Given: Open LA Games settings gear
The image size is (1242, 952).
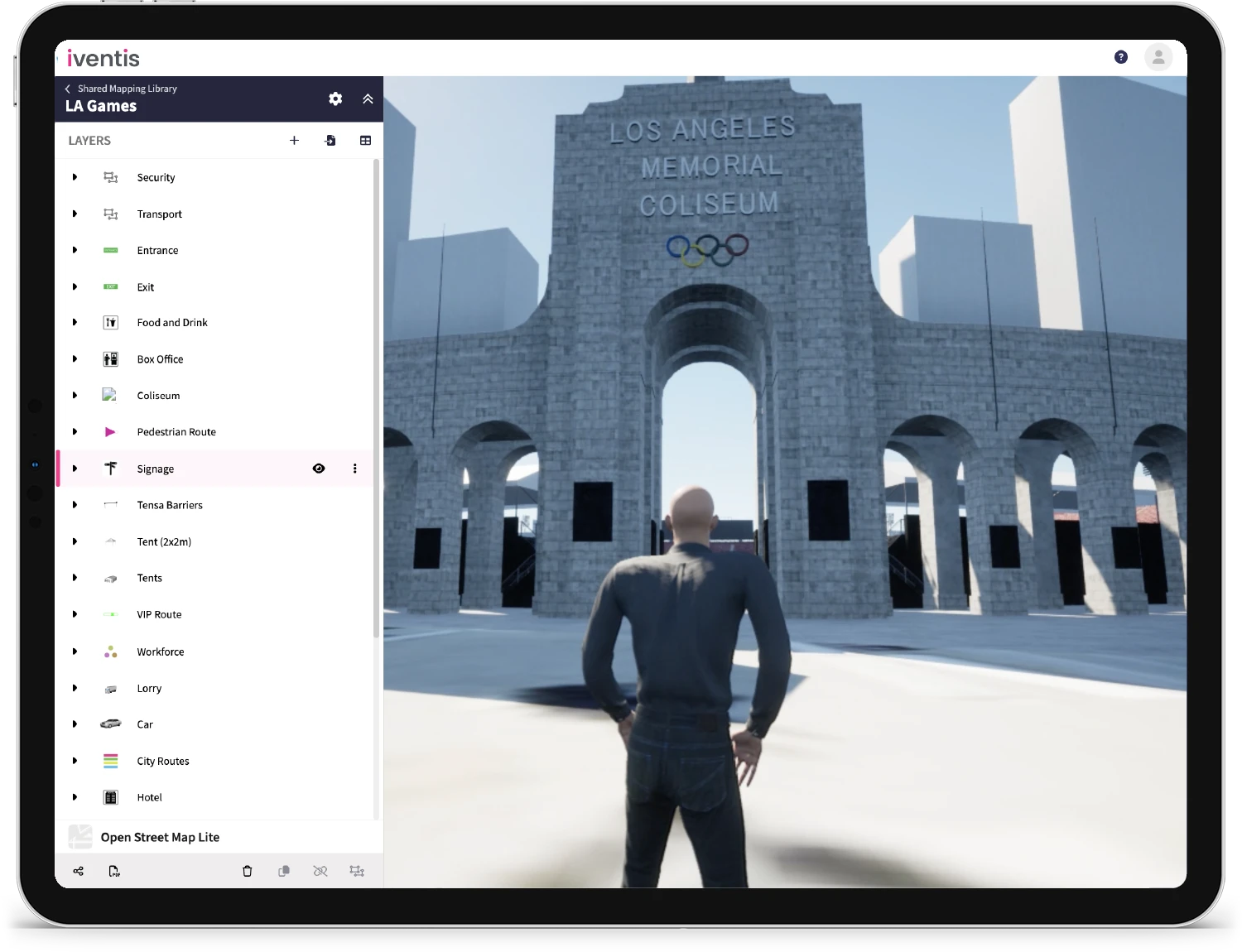Looking at the screenshot, I should point(335,99).
